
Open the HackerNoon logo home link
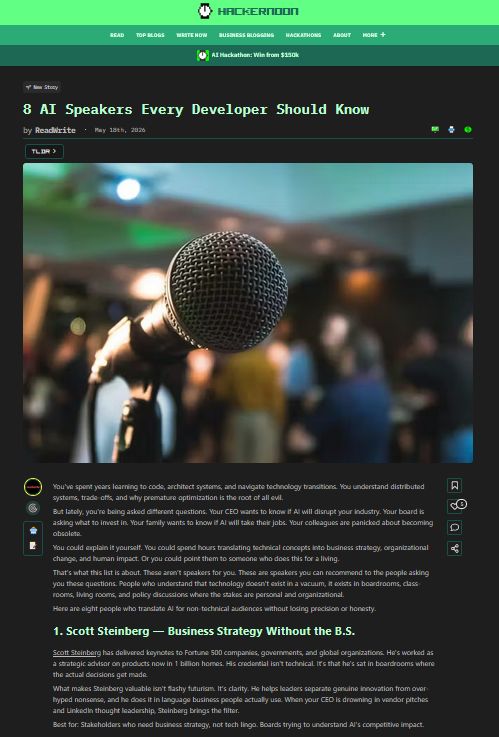tap(248, 11)
